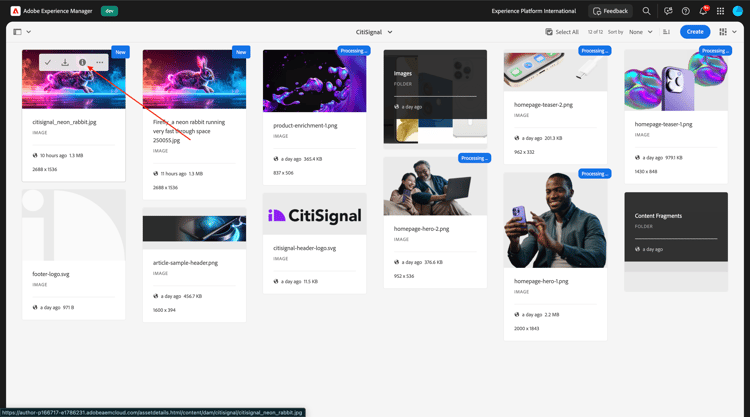Click citisignal-header-logo.svg file name
The image size is (750, 417).
click(x=305, y=248)
